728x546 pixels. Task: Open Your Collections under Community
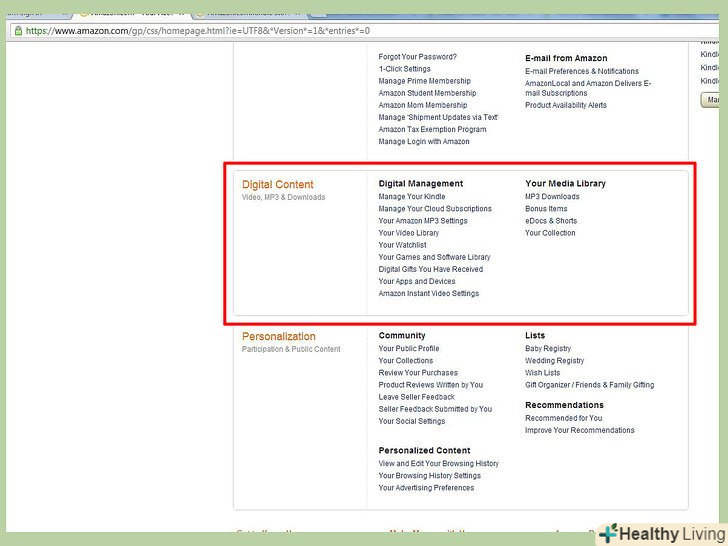[406, 360]
